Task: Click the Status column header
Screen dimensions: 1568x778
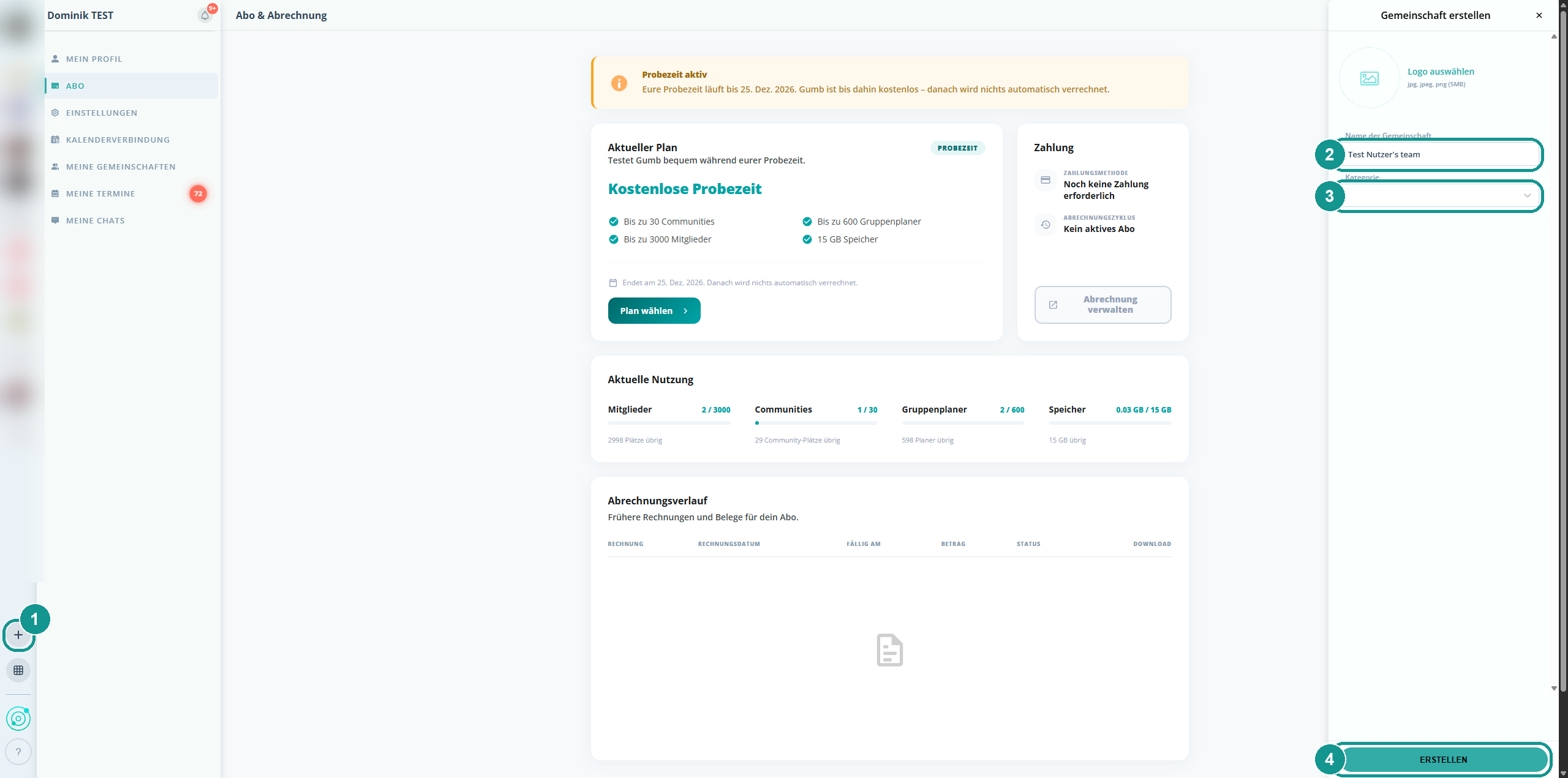Action: (1028, 544)
